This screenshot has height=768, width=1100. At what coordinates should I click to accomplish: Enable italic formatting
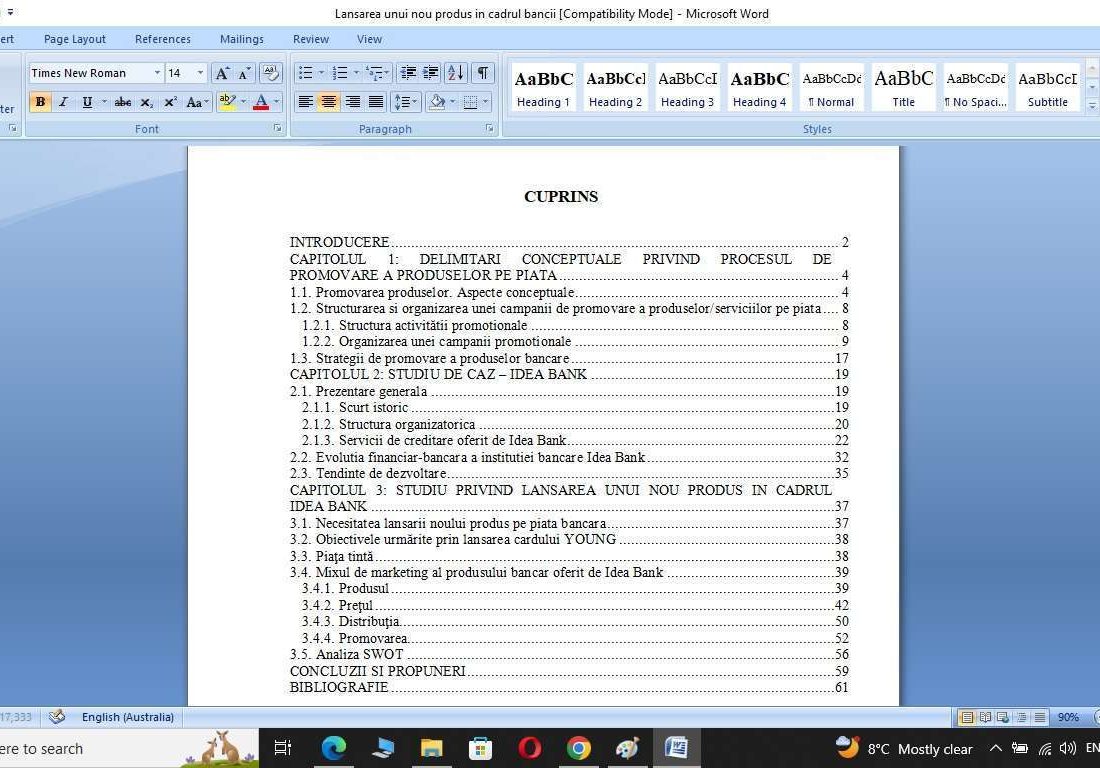tap(63, 101)
